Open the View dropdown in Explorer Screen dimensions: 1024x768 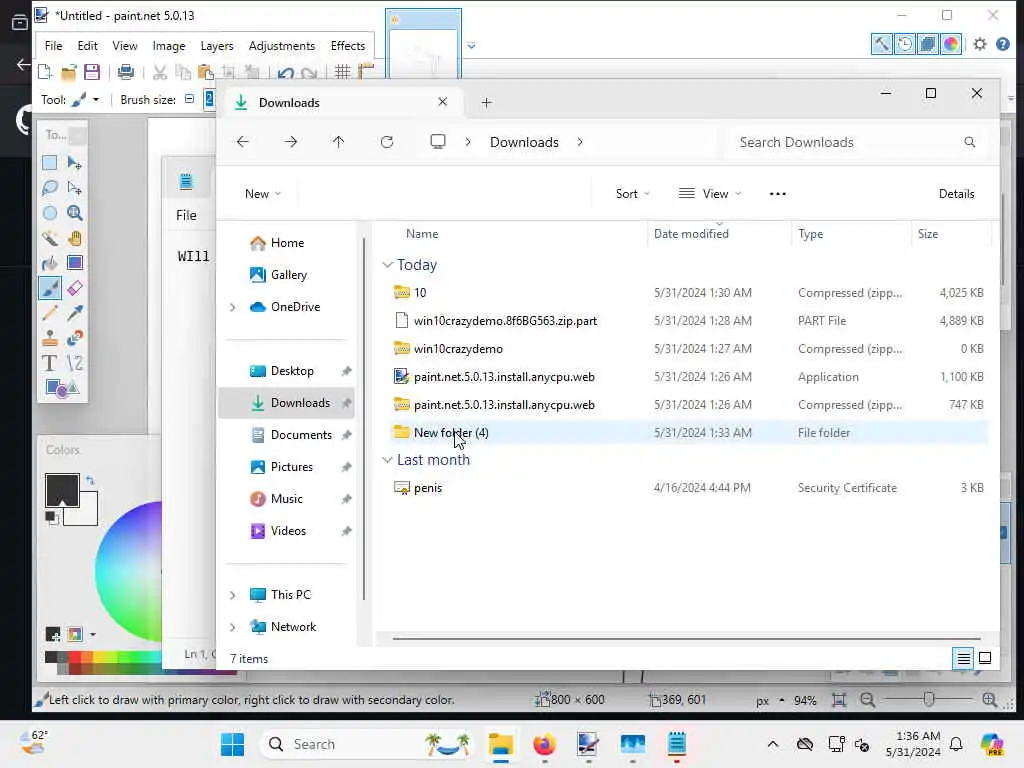pyautogui.click(x=711, y=194)
